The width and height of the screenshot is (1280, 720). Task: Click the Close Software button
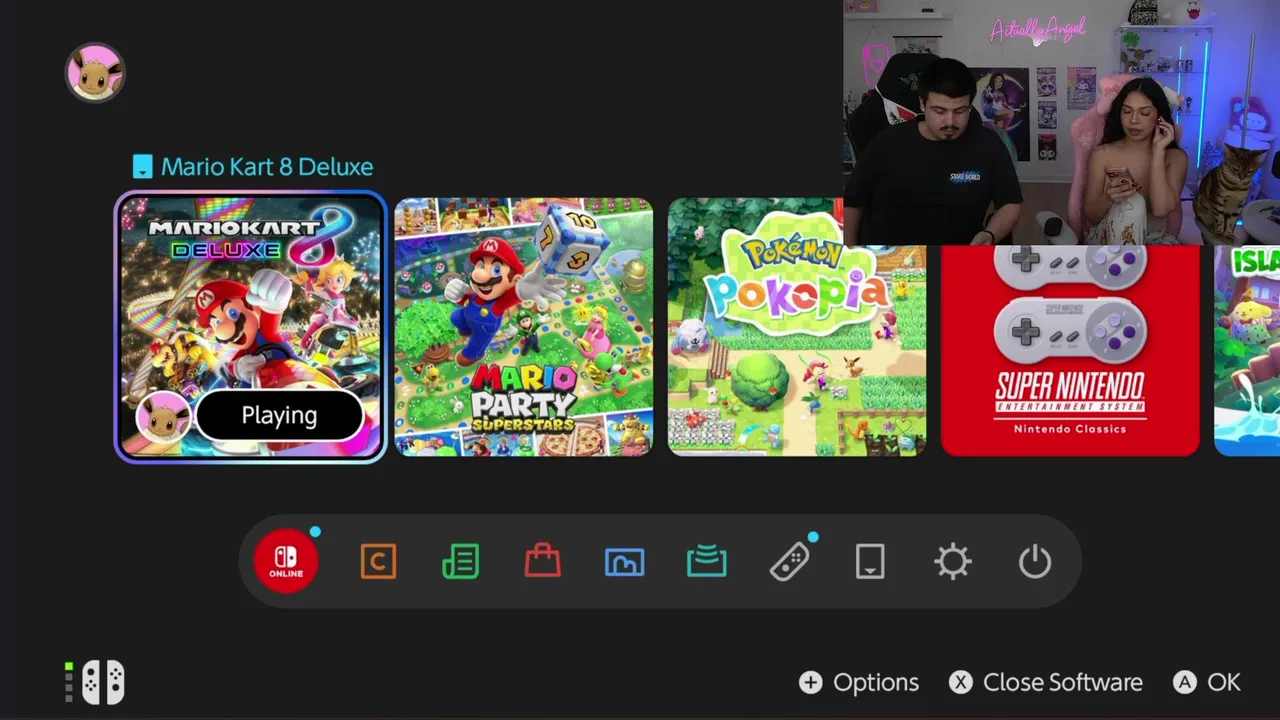(1046, 682)
